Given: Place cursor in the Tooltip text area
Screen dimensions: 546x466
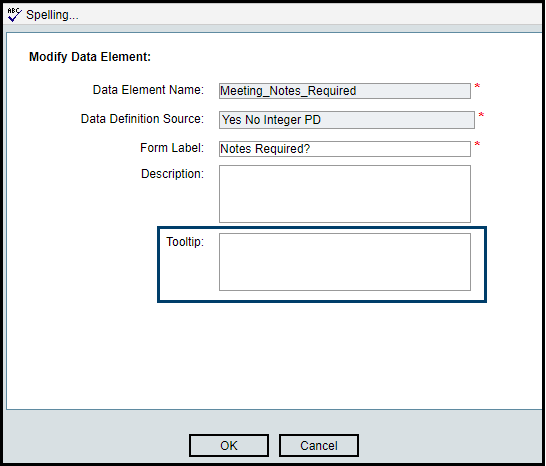Looking at the screenshot, I should pyautogui.click(x=345, y=262).
